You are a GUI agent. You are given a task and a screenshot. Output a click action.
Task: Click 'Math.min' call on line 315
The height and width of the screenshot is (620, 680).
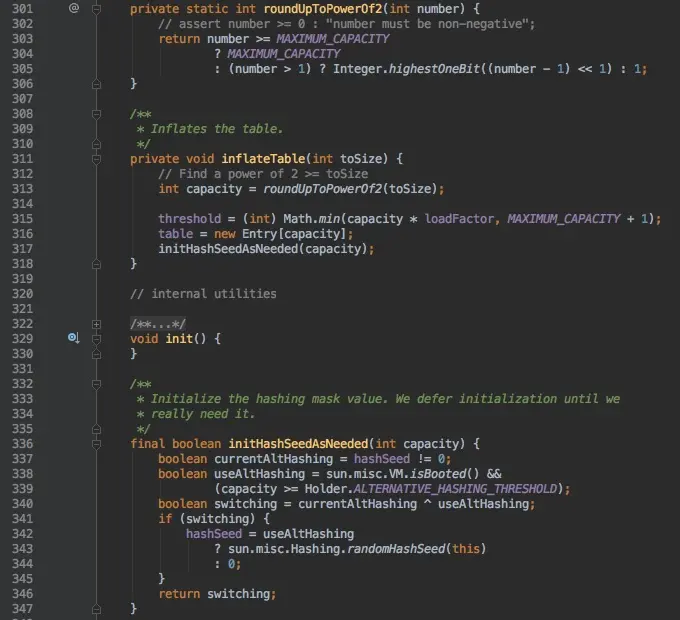point(312,219)
